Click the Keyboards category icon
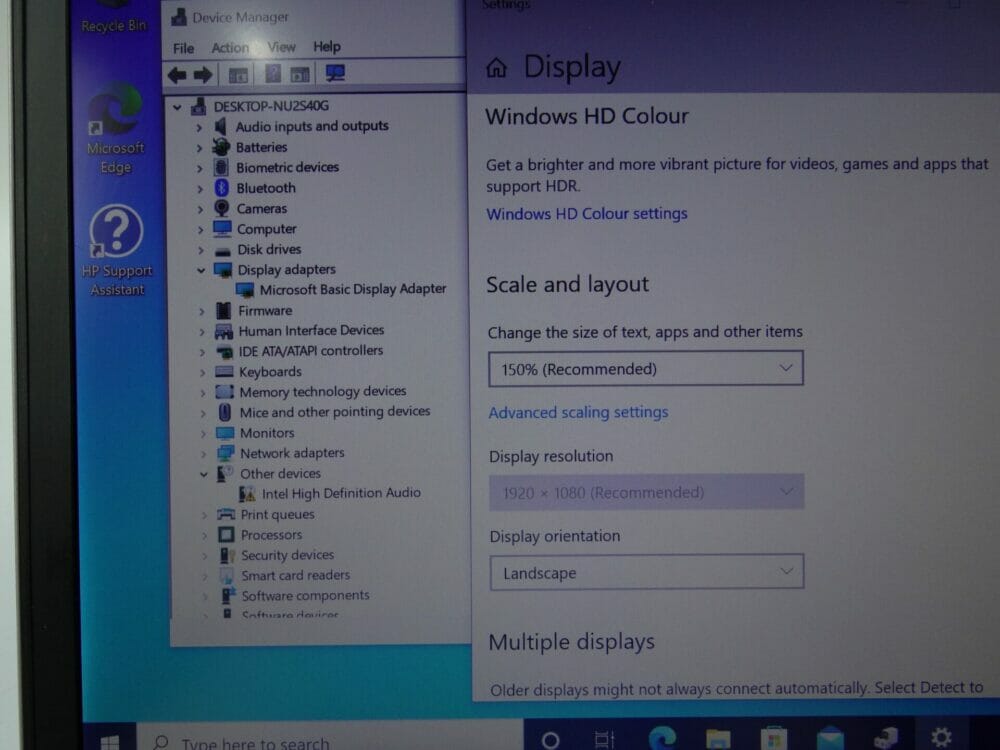 tap(224, 371)
